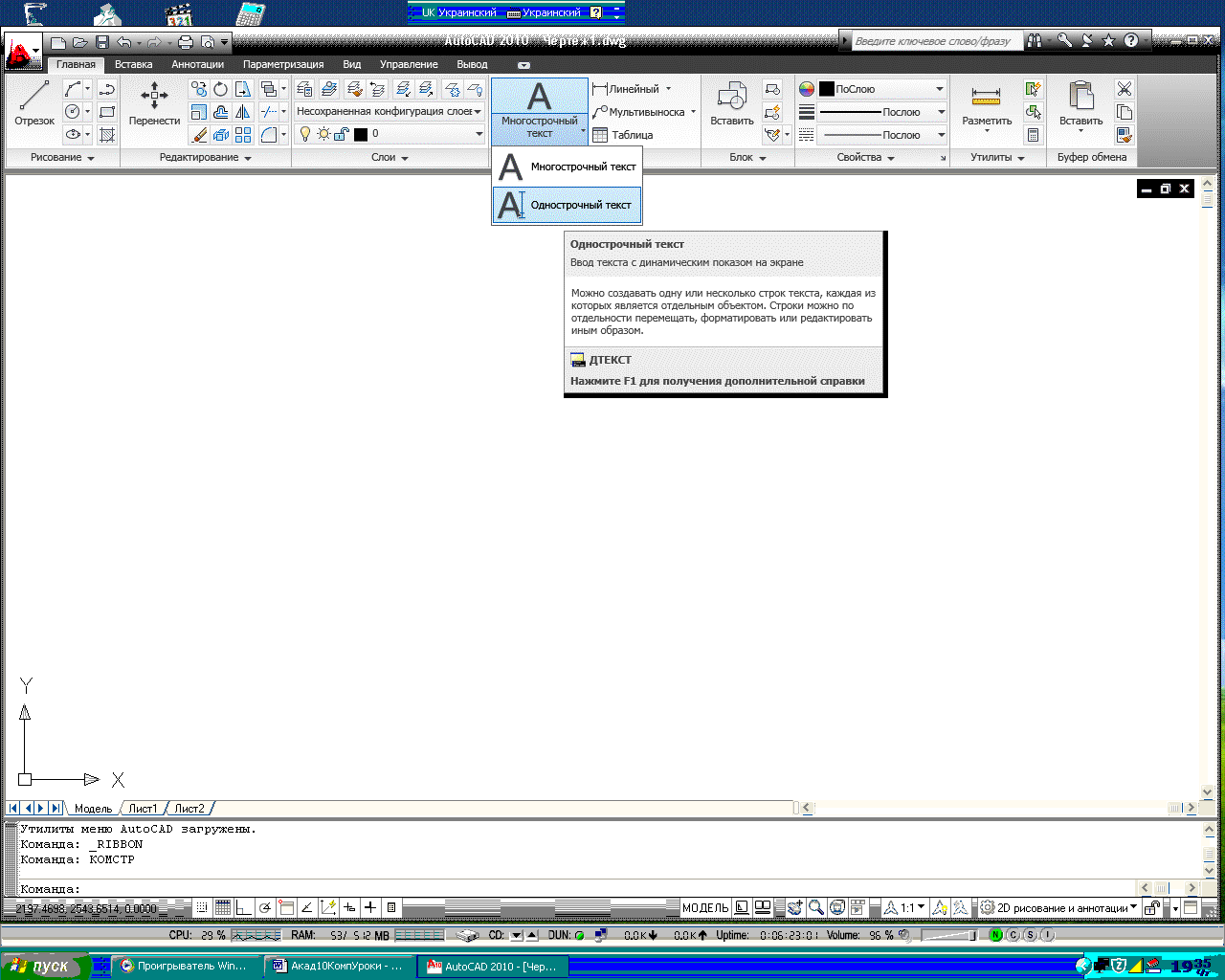Switch to the Параметризация tab
This screenshot has height=980, width=1225.
pos(283,65)
